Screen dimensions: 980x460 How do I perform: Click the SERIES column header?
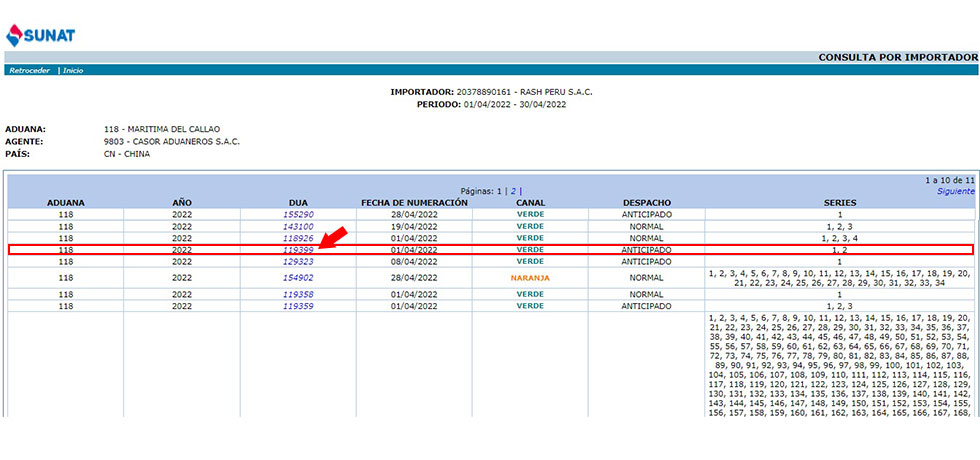[839, 202]
